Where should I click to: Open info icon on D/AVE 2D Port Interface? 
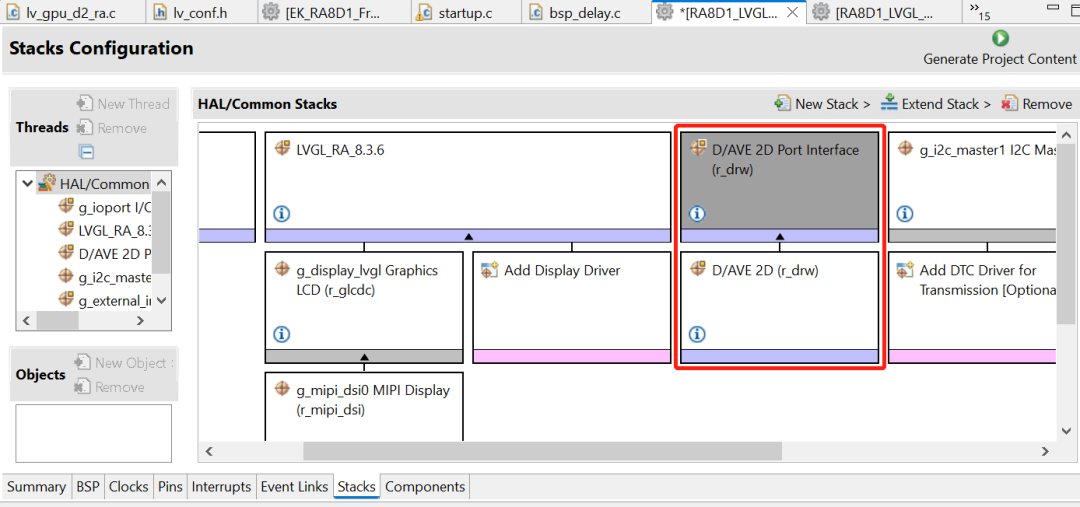click(x=696, y=214)
